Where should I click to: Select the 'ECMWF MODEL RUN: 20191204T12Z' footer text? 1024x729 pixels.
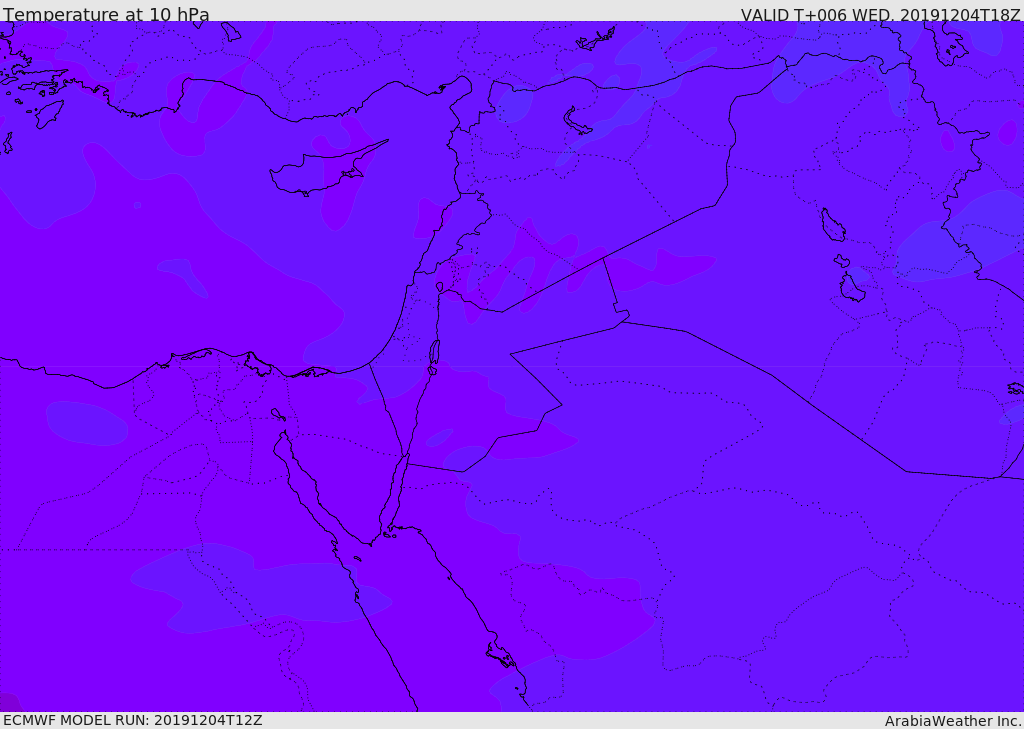[133, 720]
